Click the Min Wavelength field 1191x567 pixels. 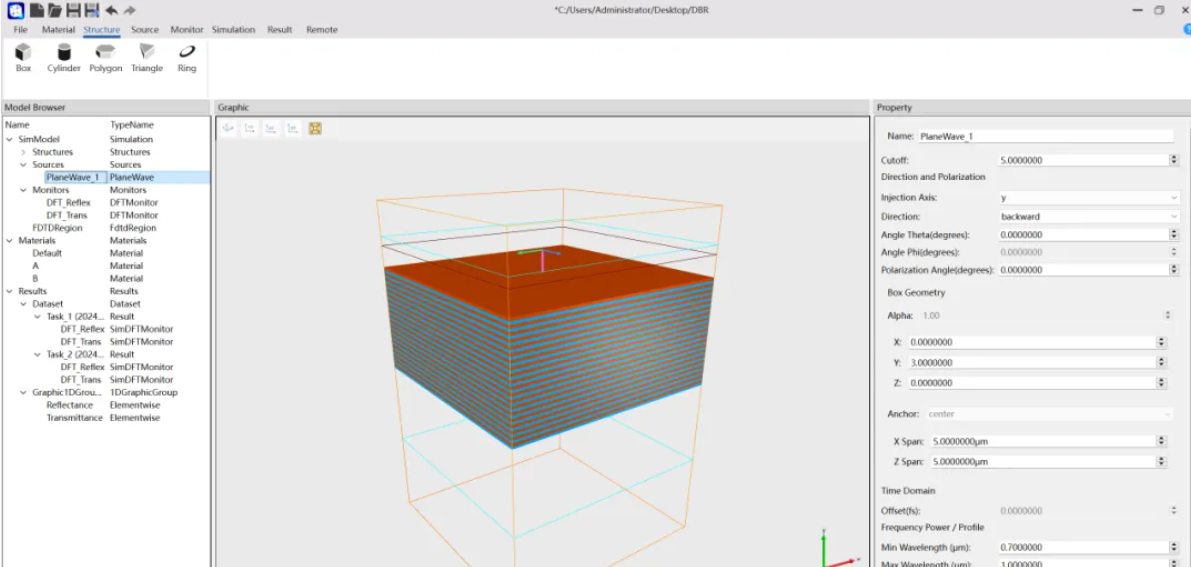pos(1083,547)
